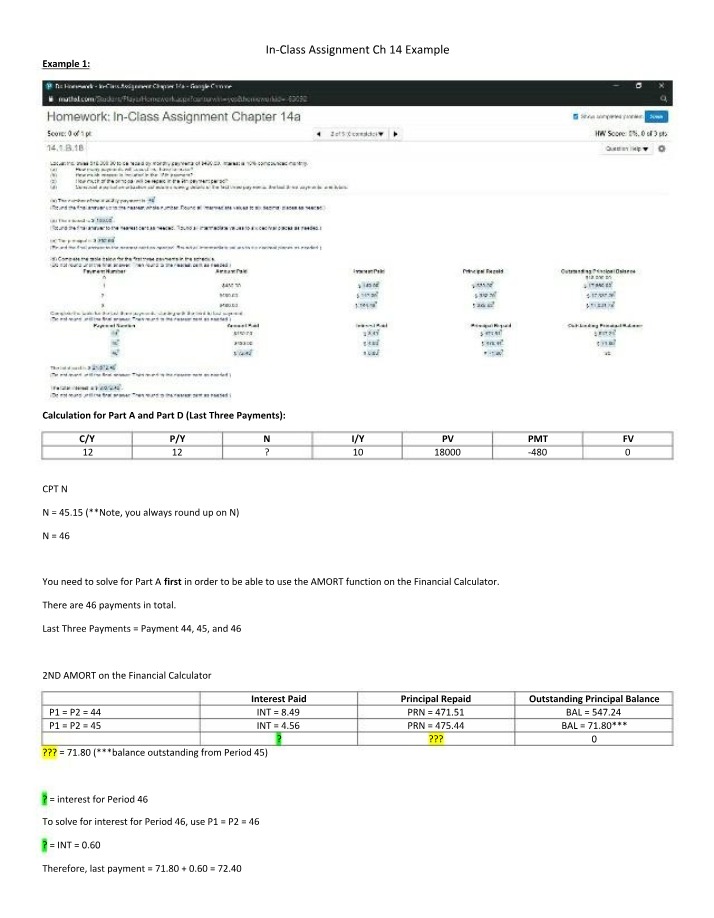Screen dimensions: 714x918
Task: Click the I/Y cell showing 10
Action: click(358, 452)
